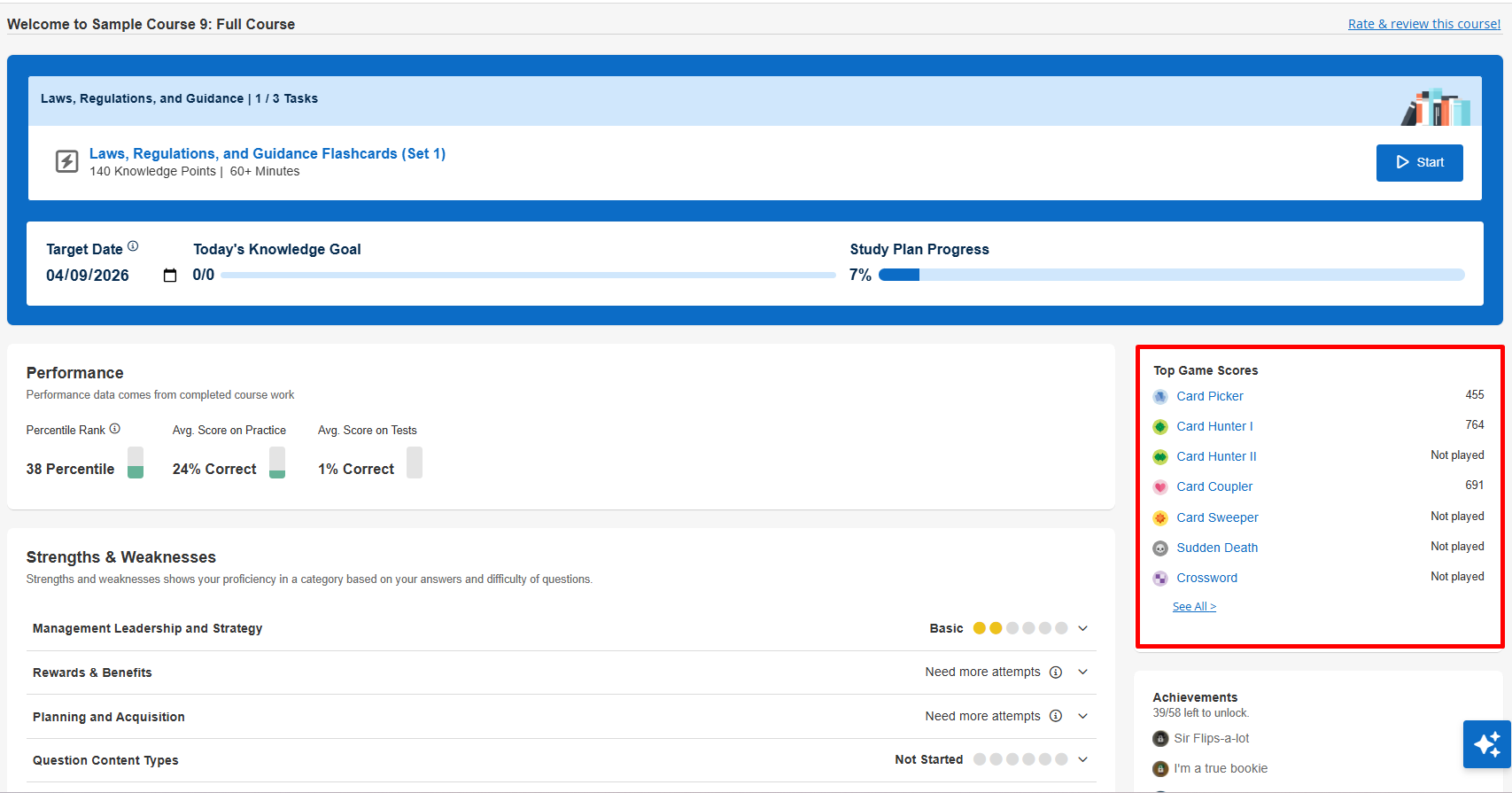Click the Planning and Acquisition label

(109, 717)
